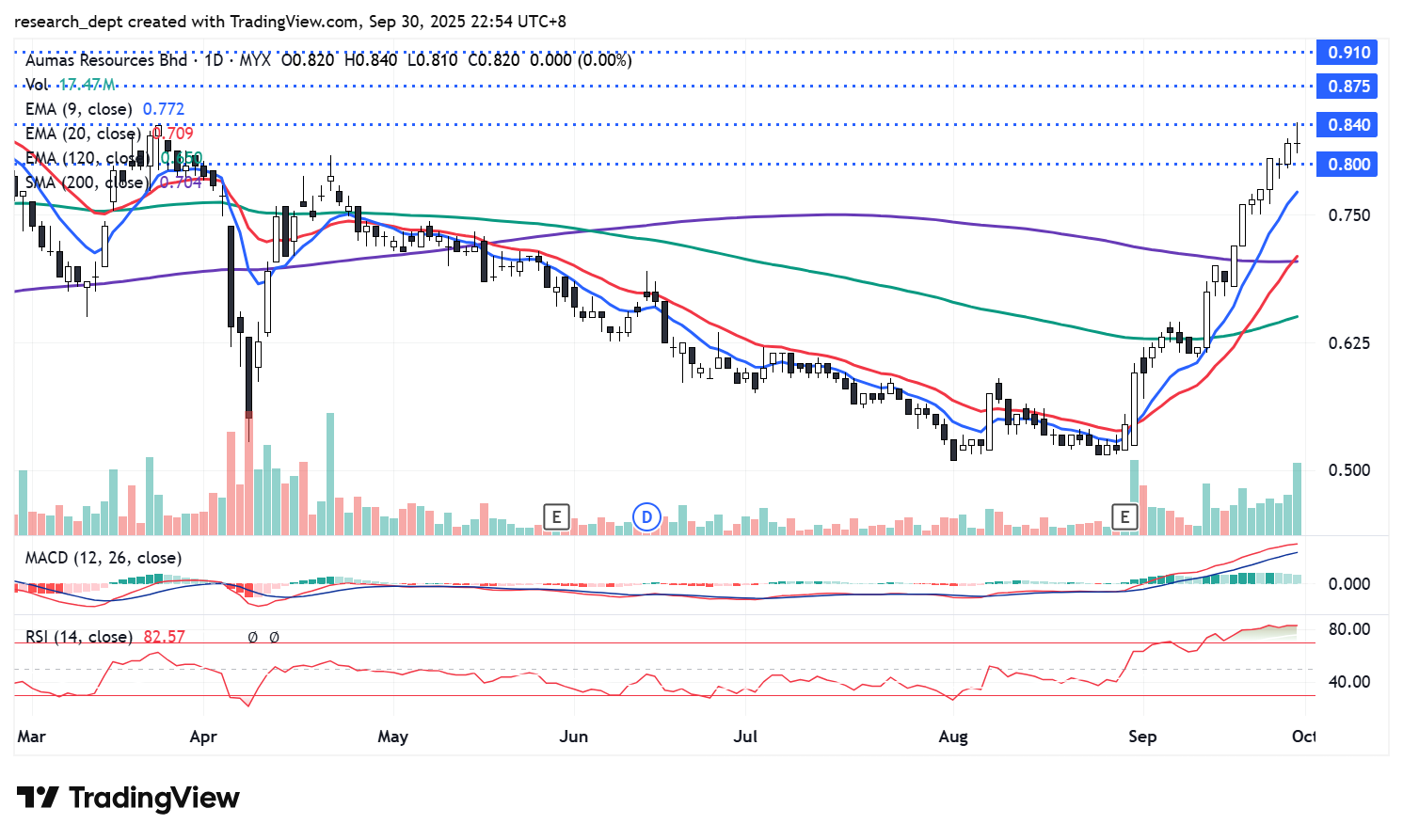Click the Aumas Resources Bhd symbol title
The height and width of the screenshot is (840, 1403).
(x=106, y=60)
